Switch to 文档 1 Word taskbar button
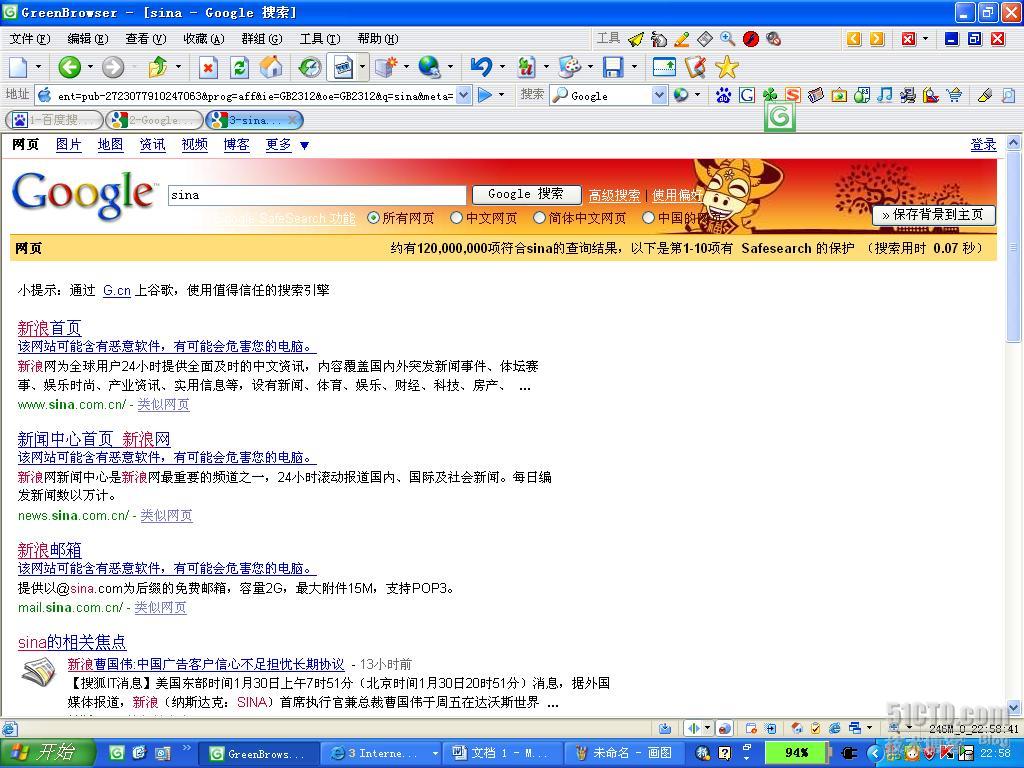 point(502,754)
